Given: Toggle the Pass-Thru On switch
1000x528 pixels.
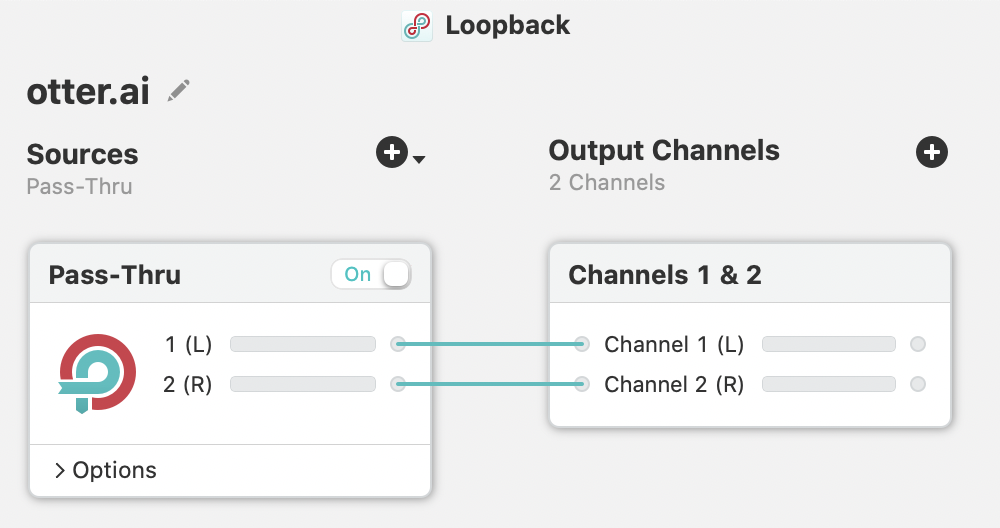Looking at the screenshot, I should (371, 275).
